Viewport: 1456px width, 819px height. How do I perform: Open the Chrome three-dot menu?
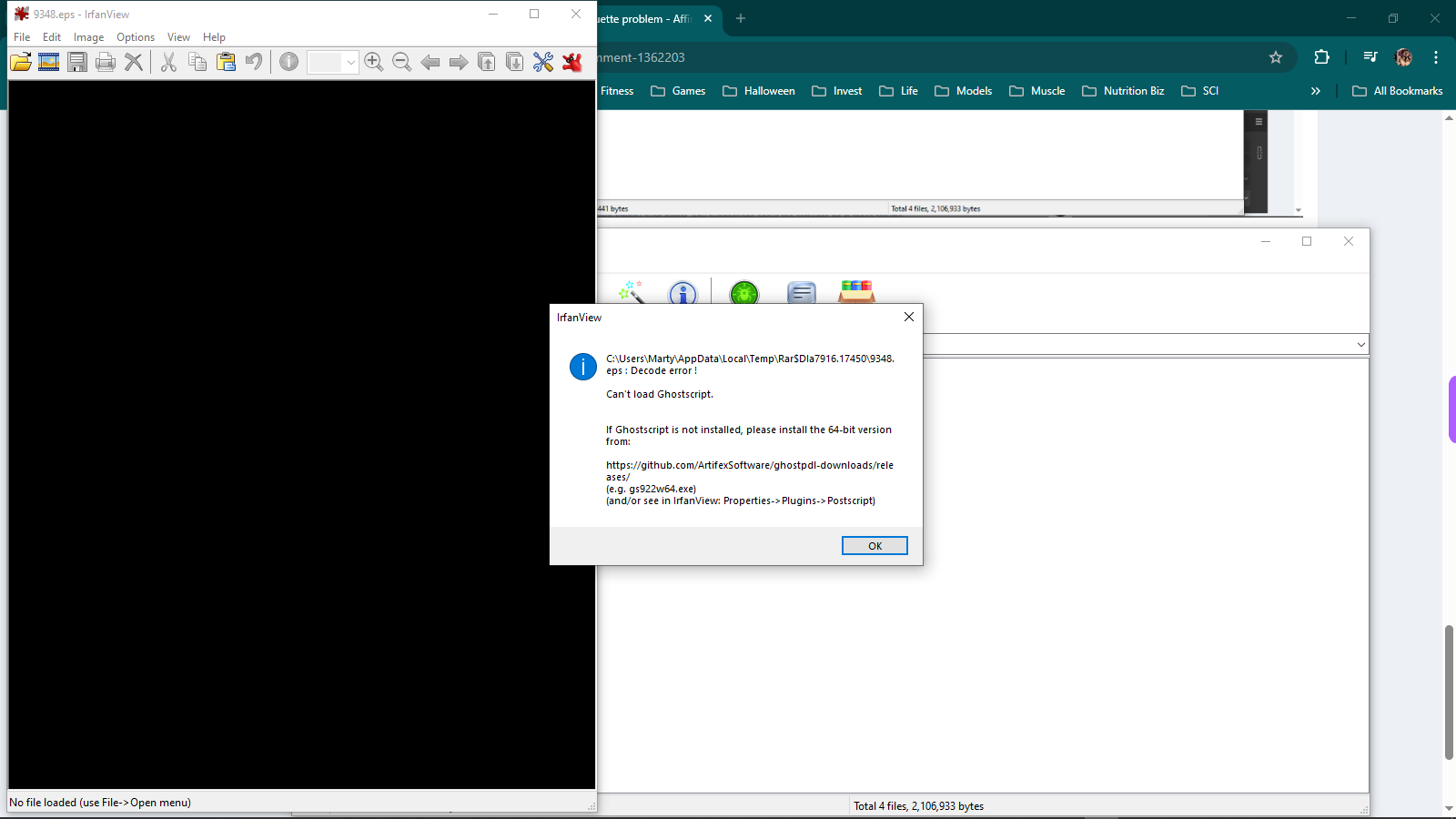[1436, 57]
